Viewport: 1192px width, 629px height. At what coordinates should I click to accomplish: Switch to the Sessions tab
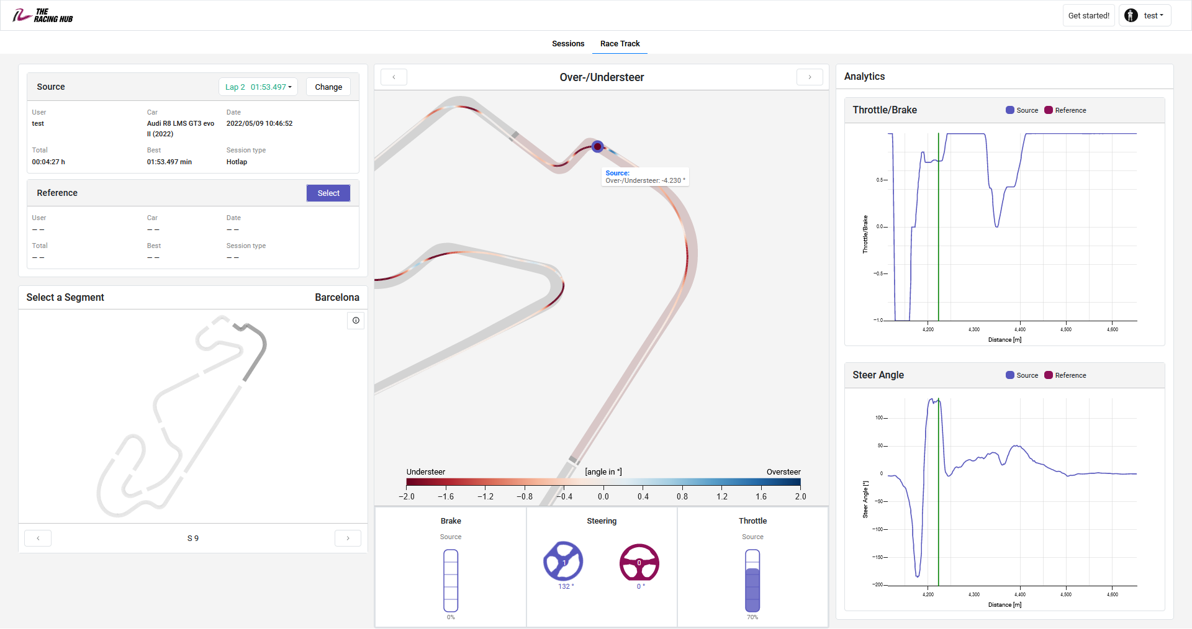click(x=568, y=44)
